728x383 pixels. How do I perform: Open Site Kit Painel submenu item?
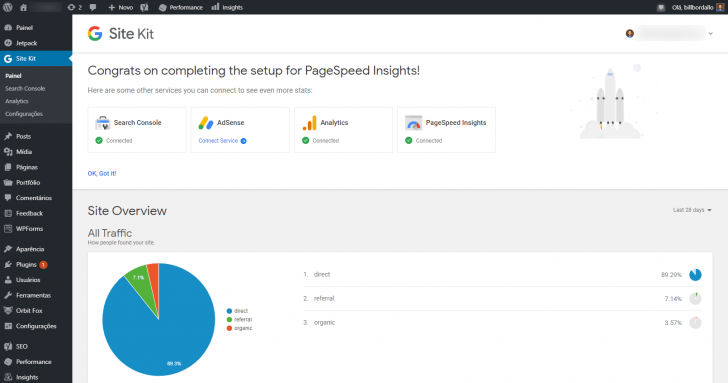coord(13,76)
